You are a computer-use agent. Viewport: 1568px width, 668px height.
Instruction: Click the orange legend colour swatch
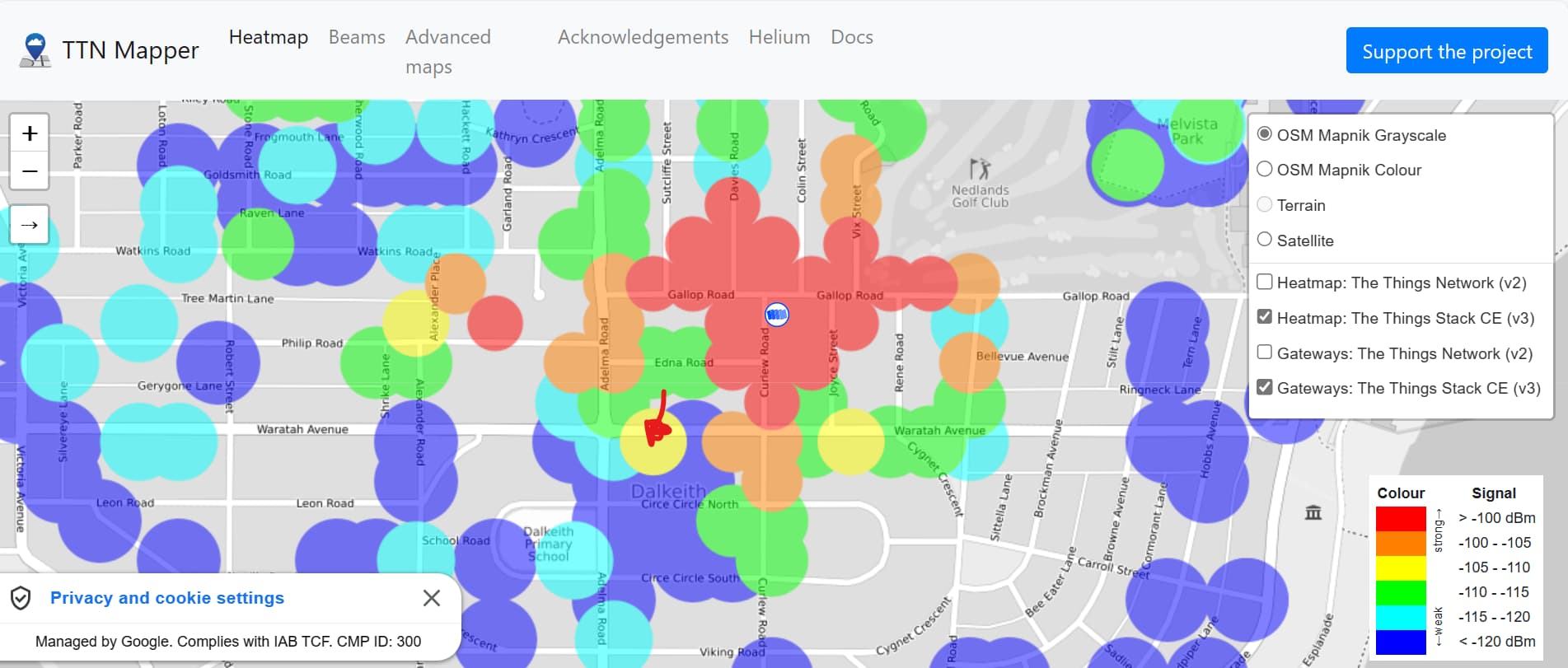pos(1401,544)
